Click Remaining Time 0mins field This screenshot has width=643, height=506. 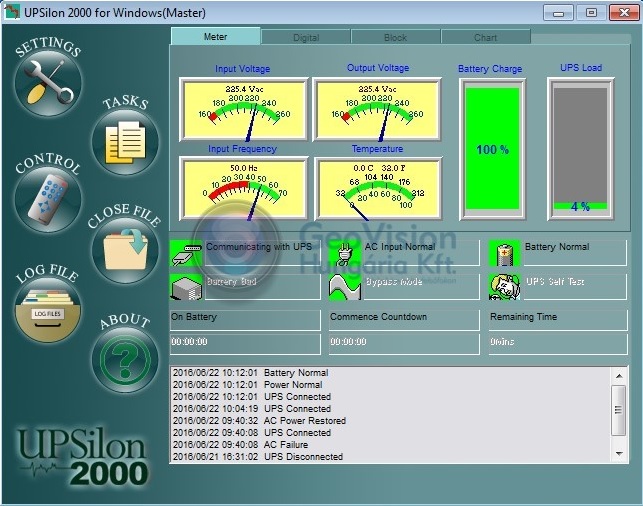558,344
